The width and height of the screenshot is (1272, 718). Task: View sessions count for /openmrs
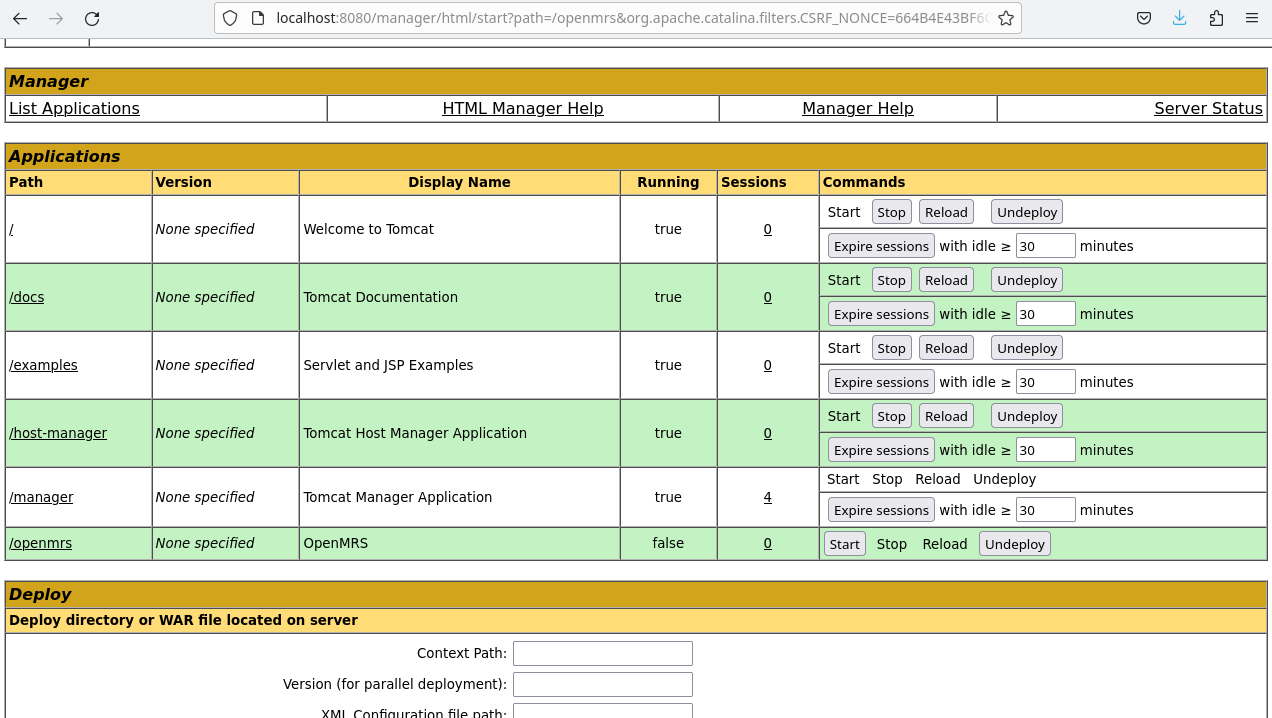[768, 543]
